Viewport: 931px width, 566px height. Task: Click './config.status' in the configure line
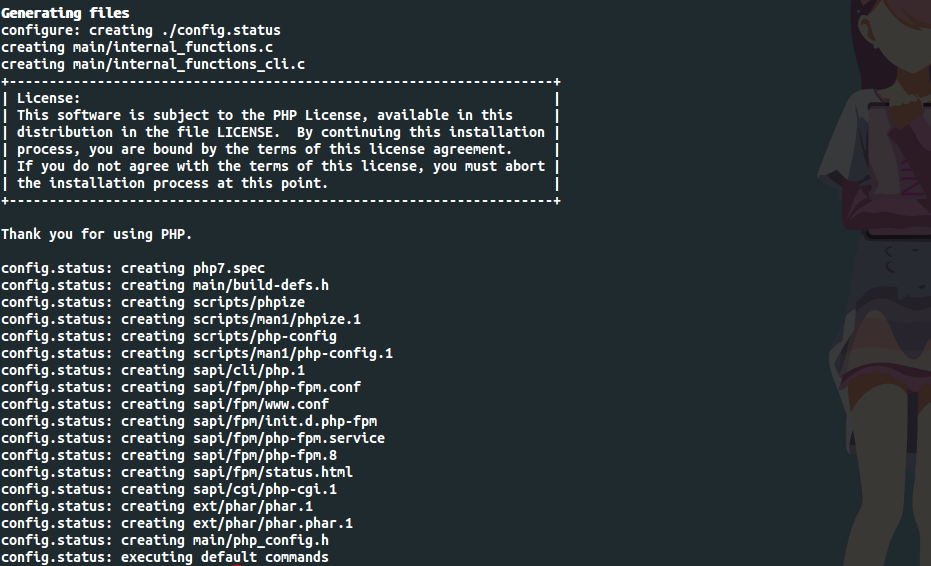tap(221, 30)
